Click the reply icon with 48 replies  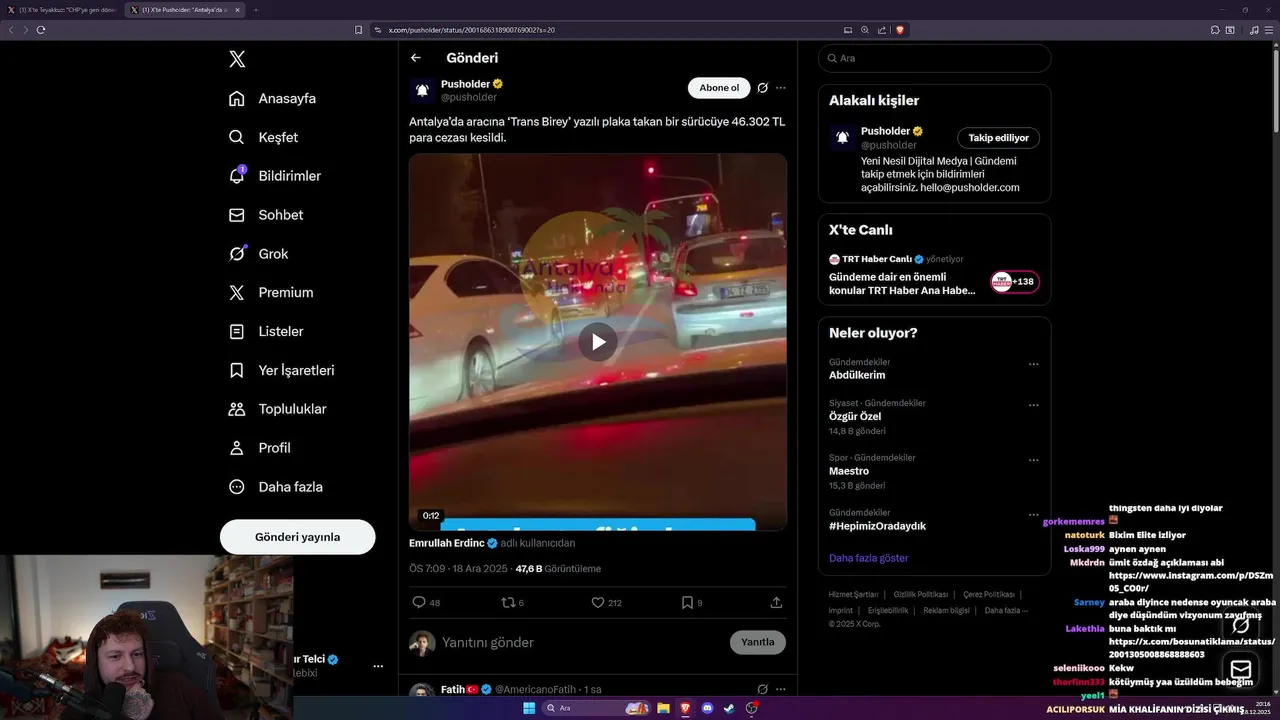[x=419, y=603]
